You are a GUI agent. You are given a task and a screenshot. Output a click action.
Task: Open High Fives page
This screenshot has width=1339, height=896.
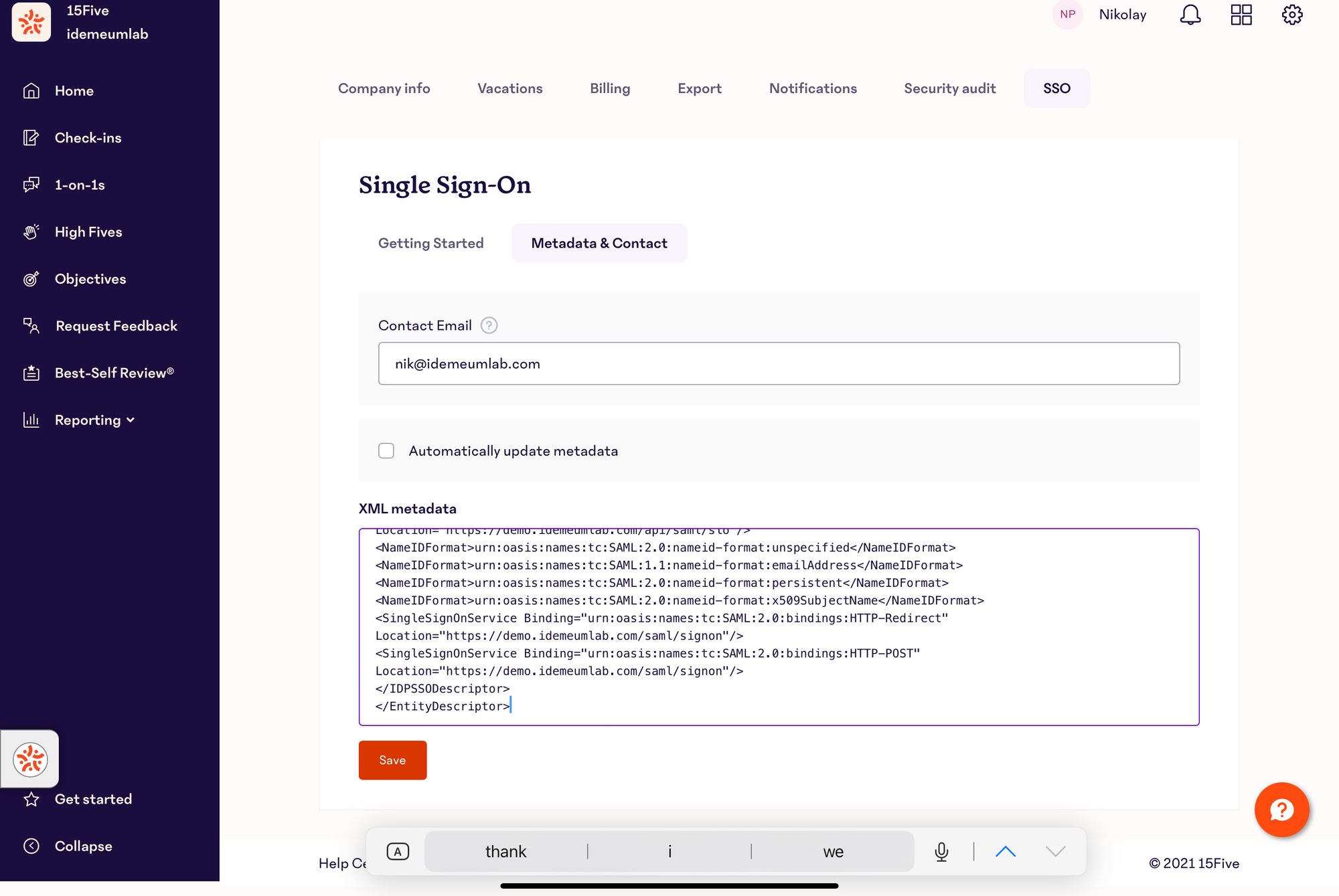pos(88,232)
